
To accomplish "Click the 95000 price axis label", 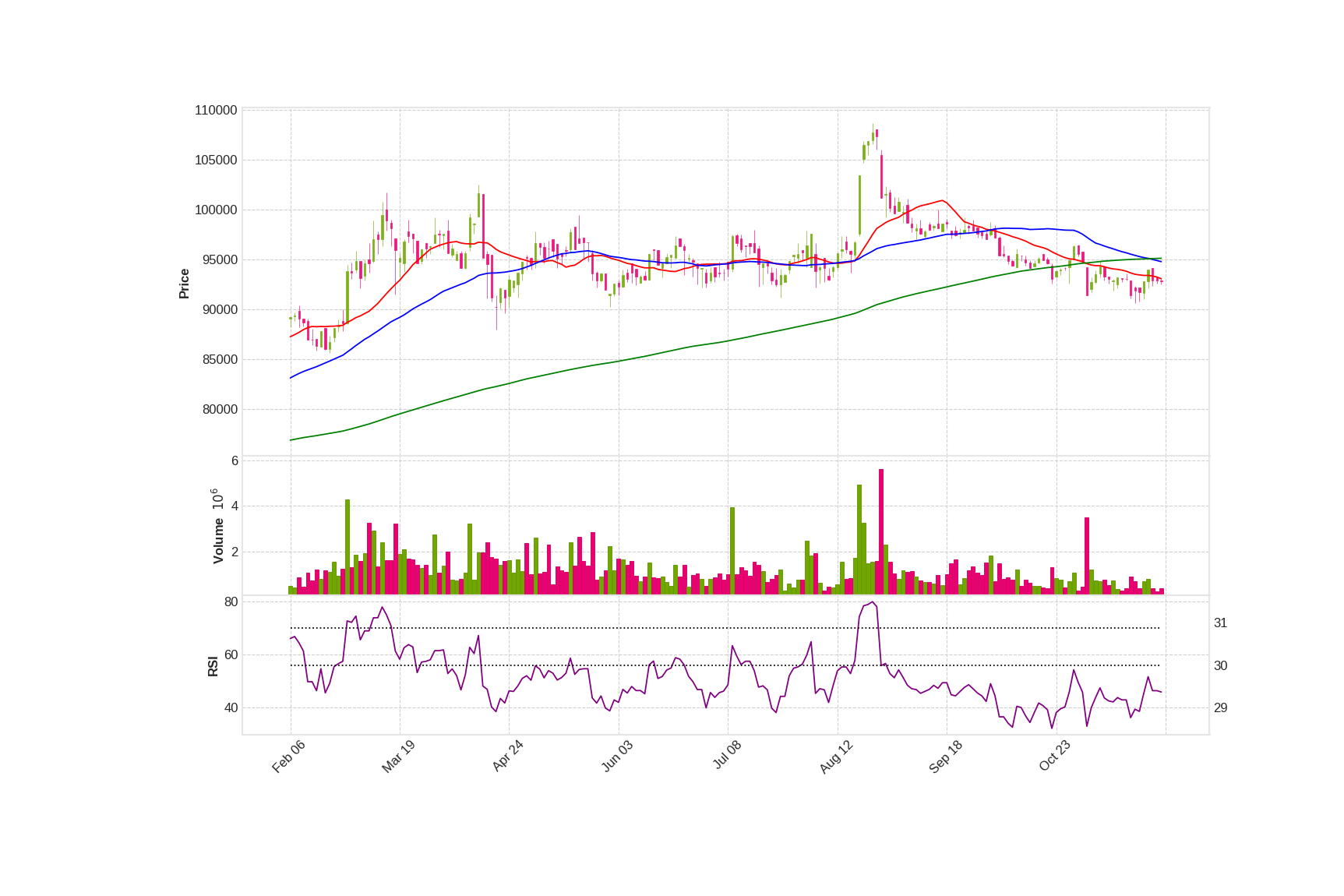I will point(220,260).
